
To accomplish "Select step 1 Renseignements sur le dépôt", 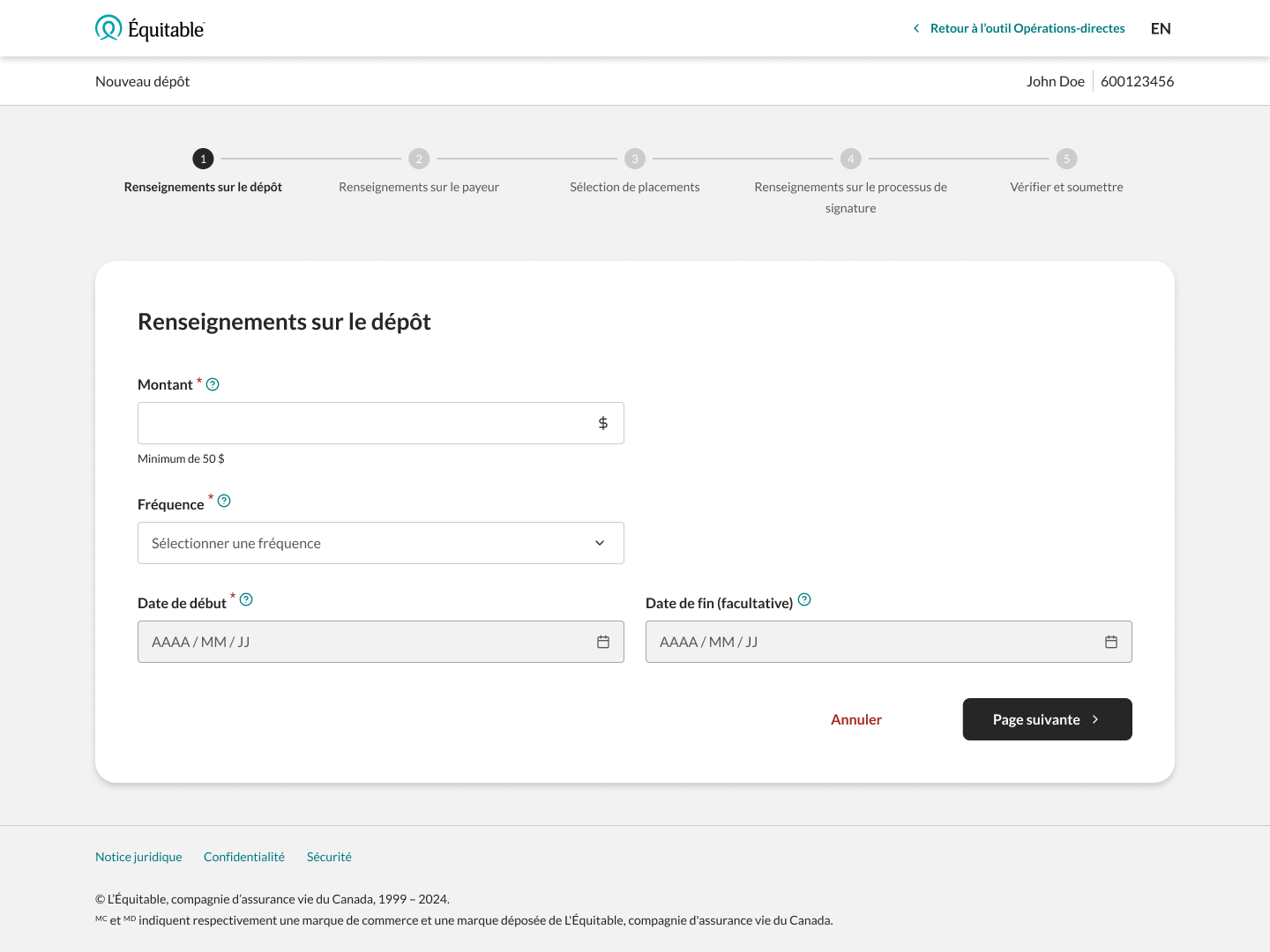I will point(203,171).
